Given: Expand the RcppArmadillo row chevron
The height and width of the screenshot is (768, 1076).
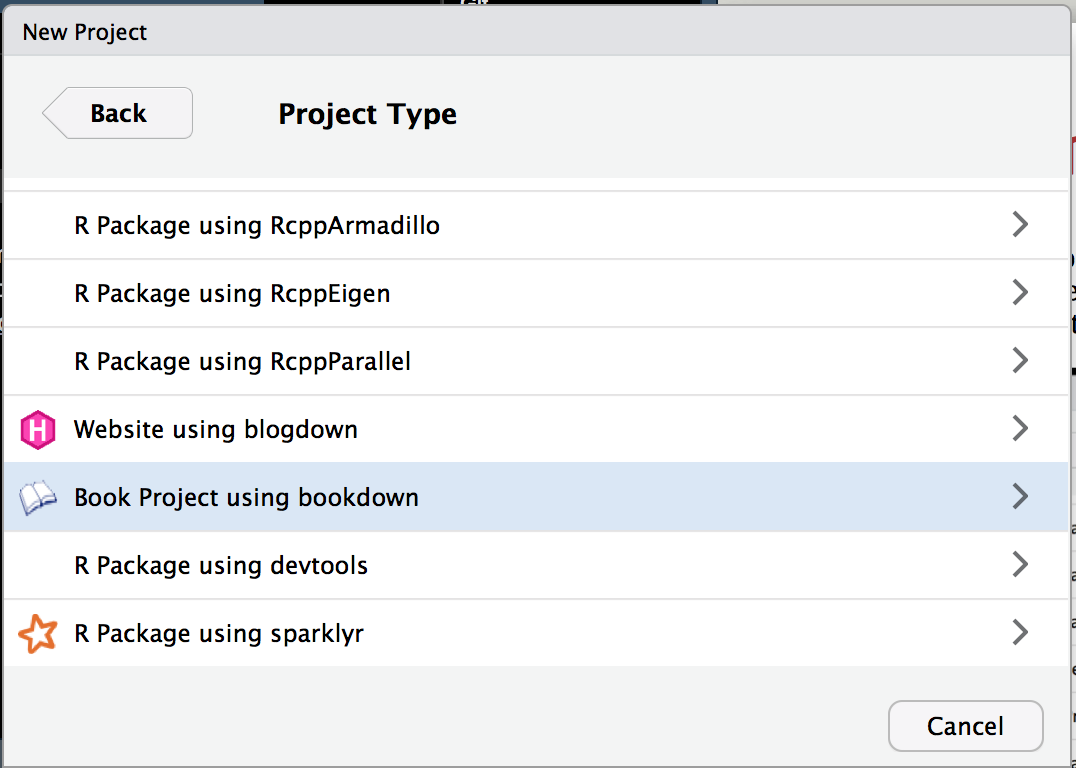Looking at the screenshot, I should (x=1020, y=224).
